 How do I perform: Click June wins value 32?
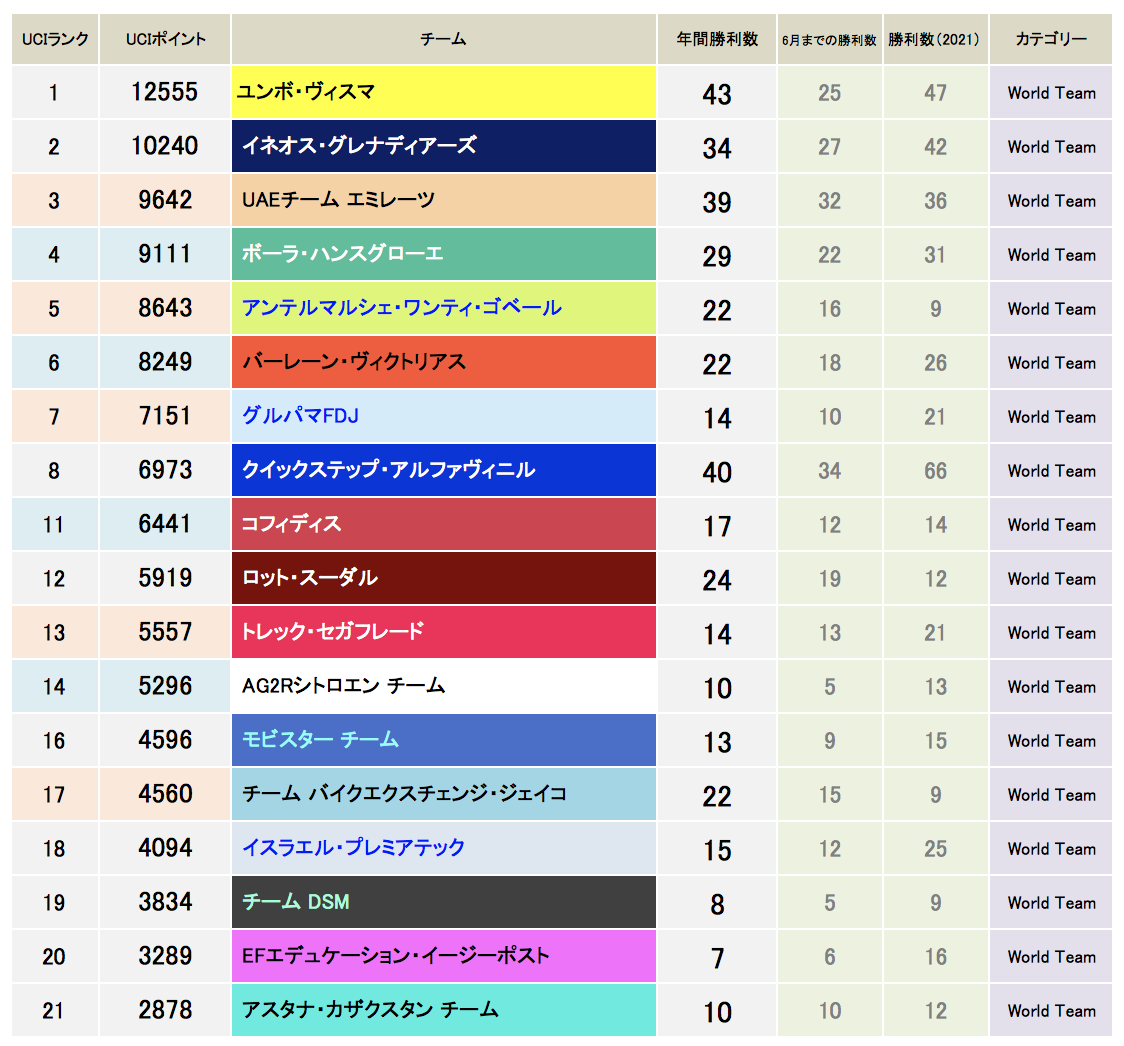click(829, 201)
